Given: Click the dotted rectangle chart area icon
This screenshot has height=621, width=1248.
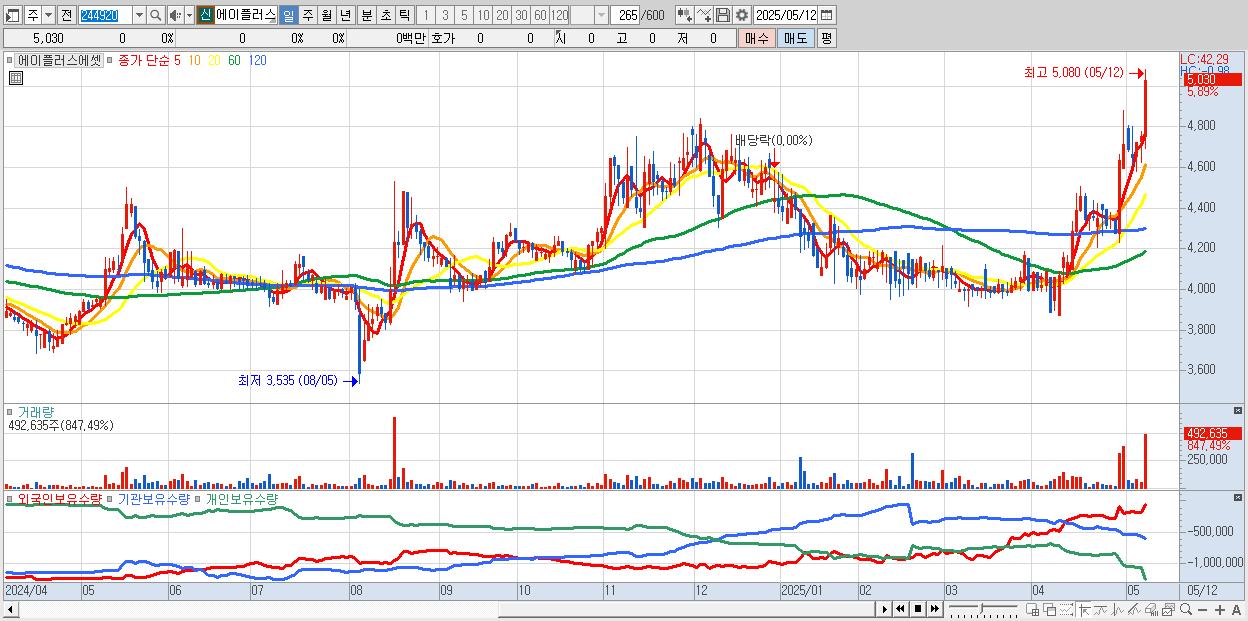Looking at the screenshot, I should [1066, 609].
